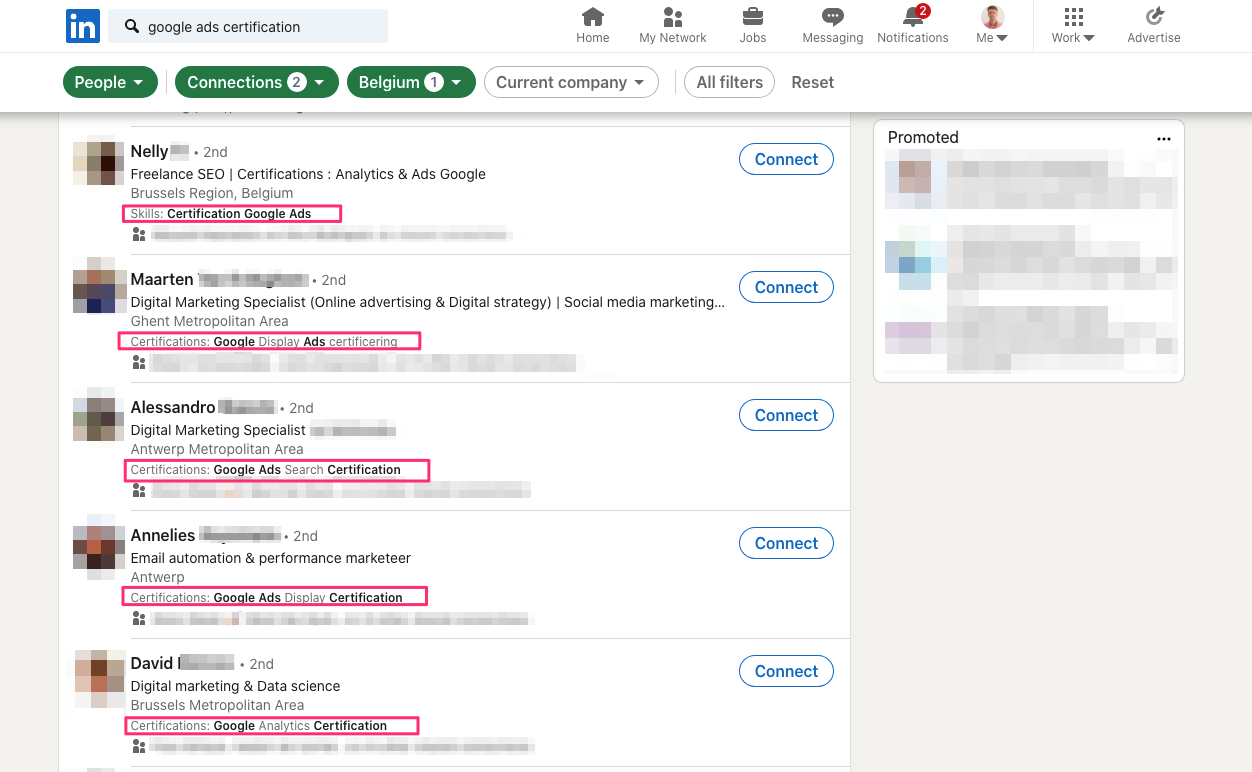Open the Promoted card options menu
Screen dimensions: 1252x772
click(x=1163, y=139)
